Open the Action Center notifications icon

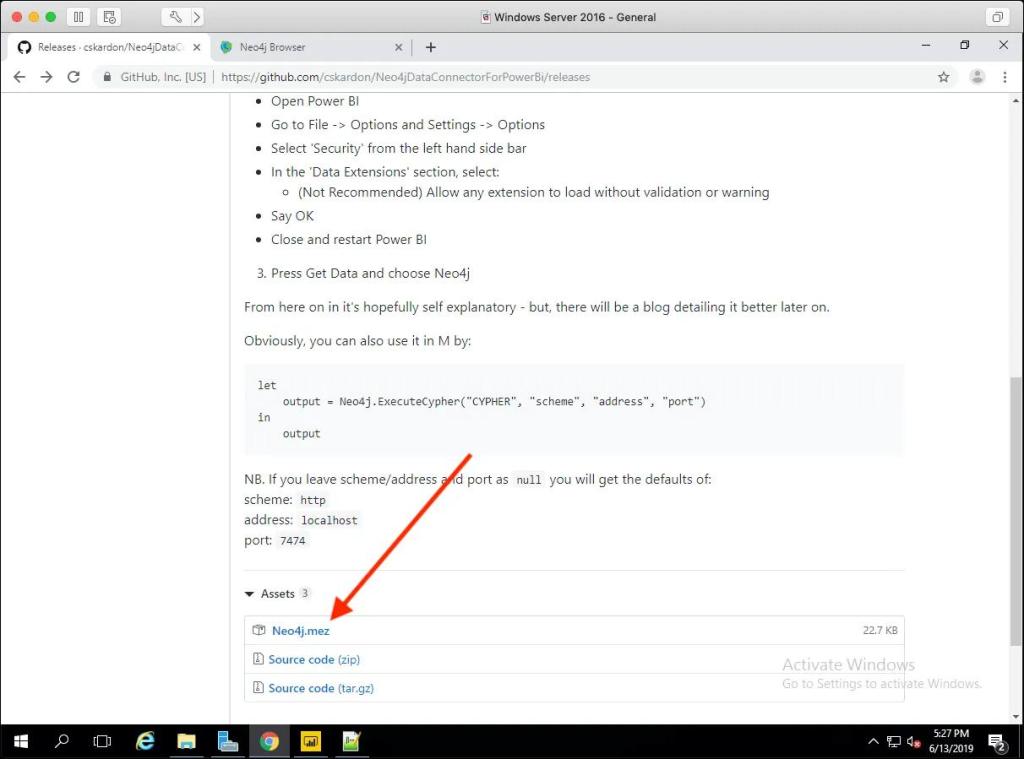point(997,742)
